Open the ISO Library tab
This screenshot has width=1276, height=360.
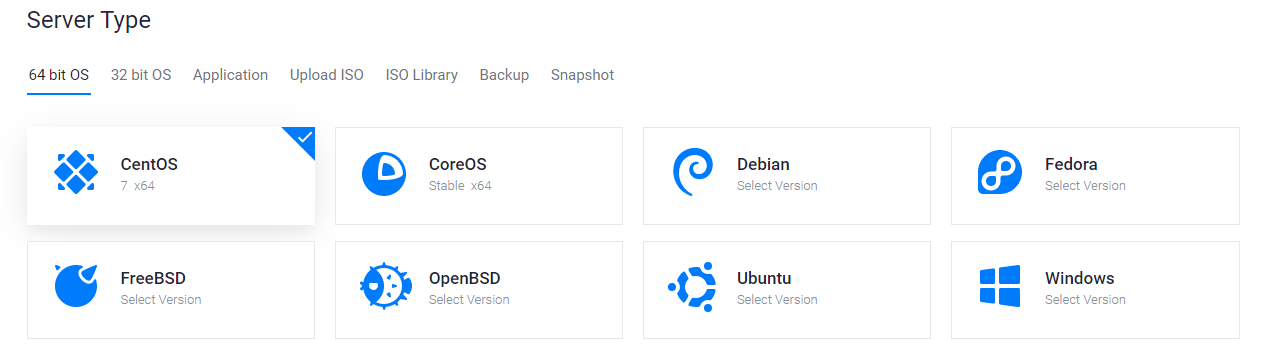tap(422, 75)
